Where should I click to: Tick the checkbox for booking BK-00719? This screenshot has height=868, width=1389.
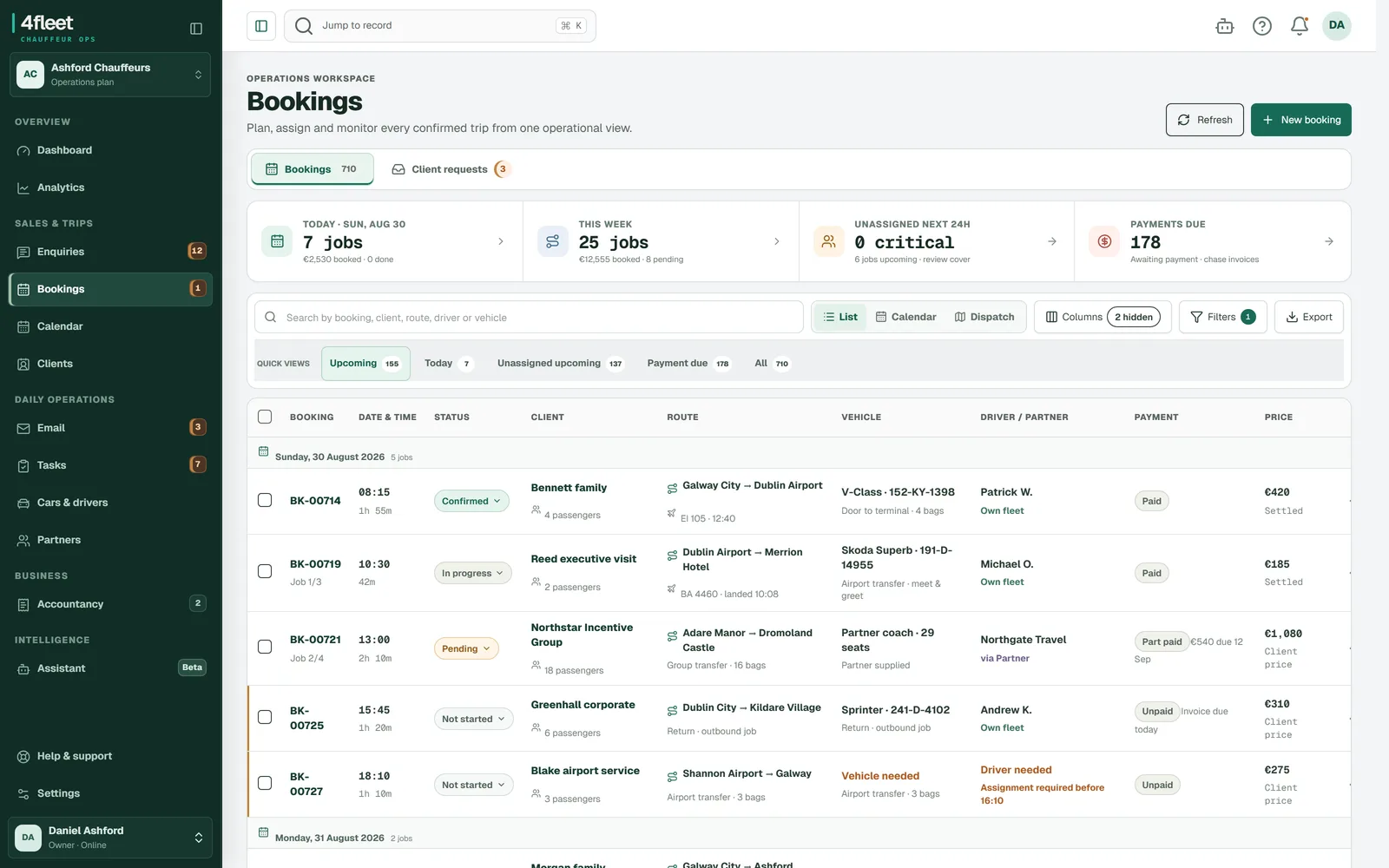tap(265, 571)
